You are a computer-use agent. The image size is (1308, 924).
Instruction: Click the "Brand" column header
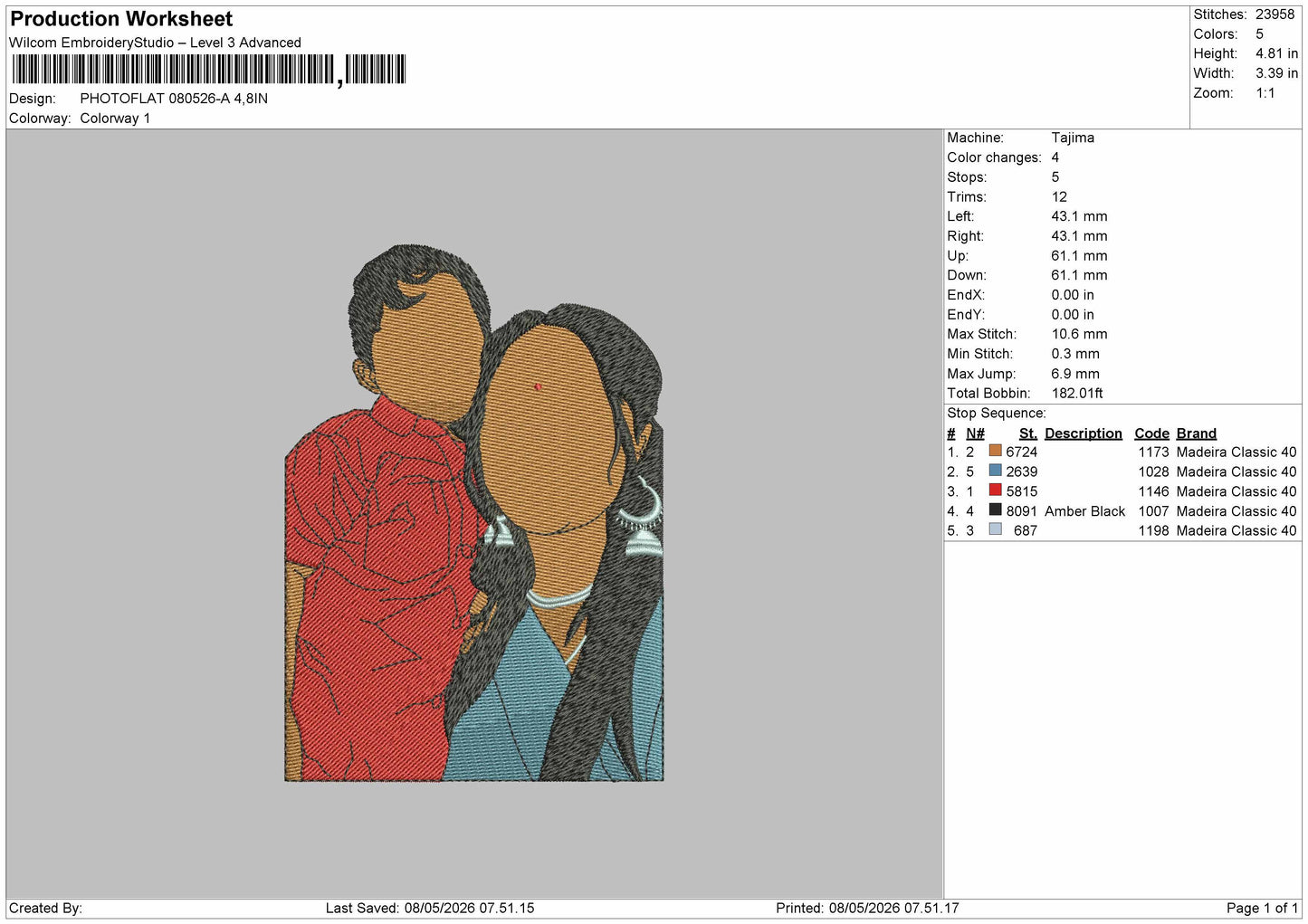point(1197,433)
